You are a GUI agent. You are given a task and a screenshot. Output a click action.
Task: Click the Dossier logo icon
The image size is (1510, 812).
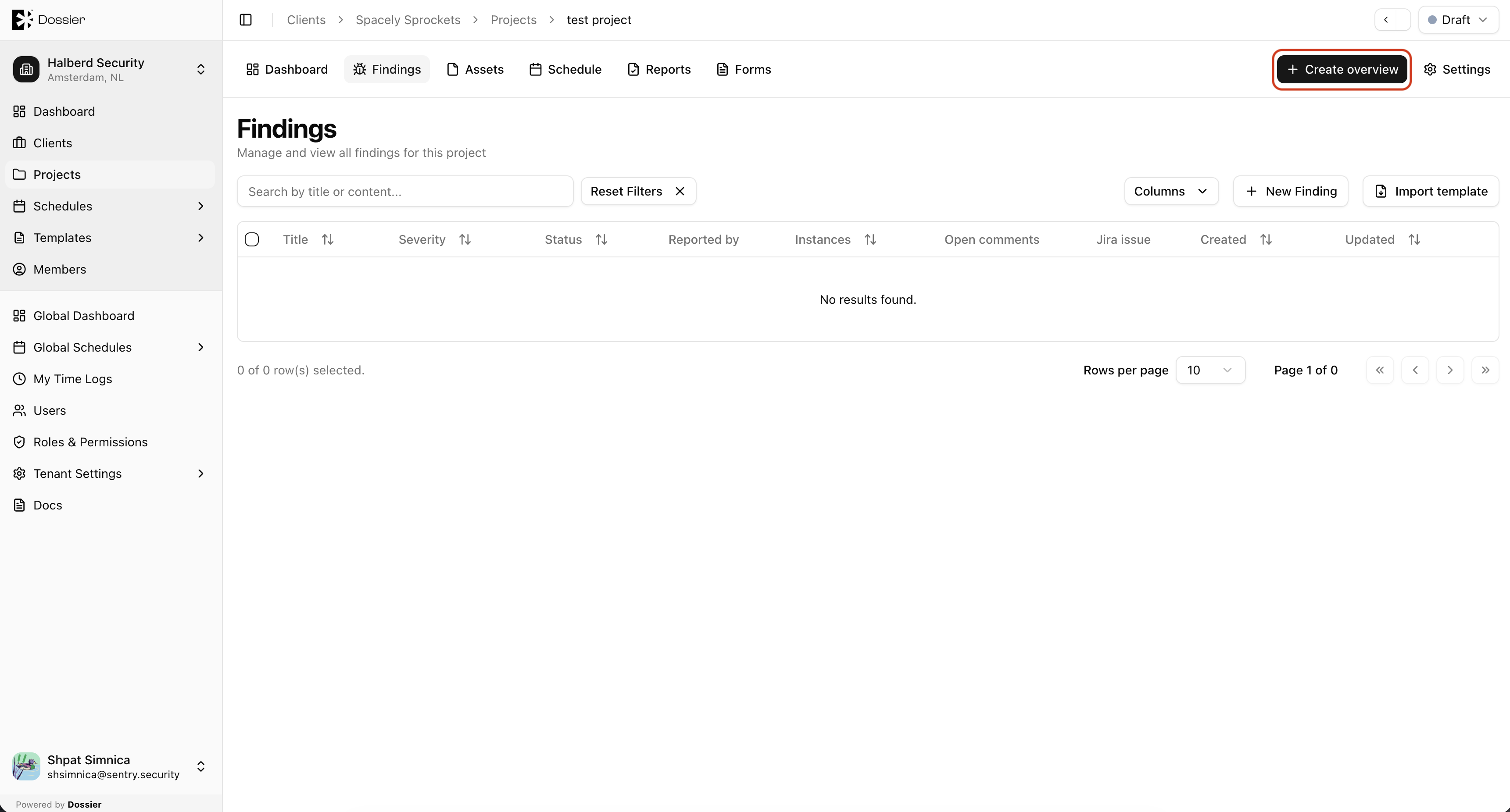point(22,19)
